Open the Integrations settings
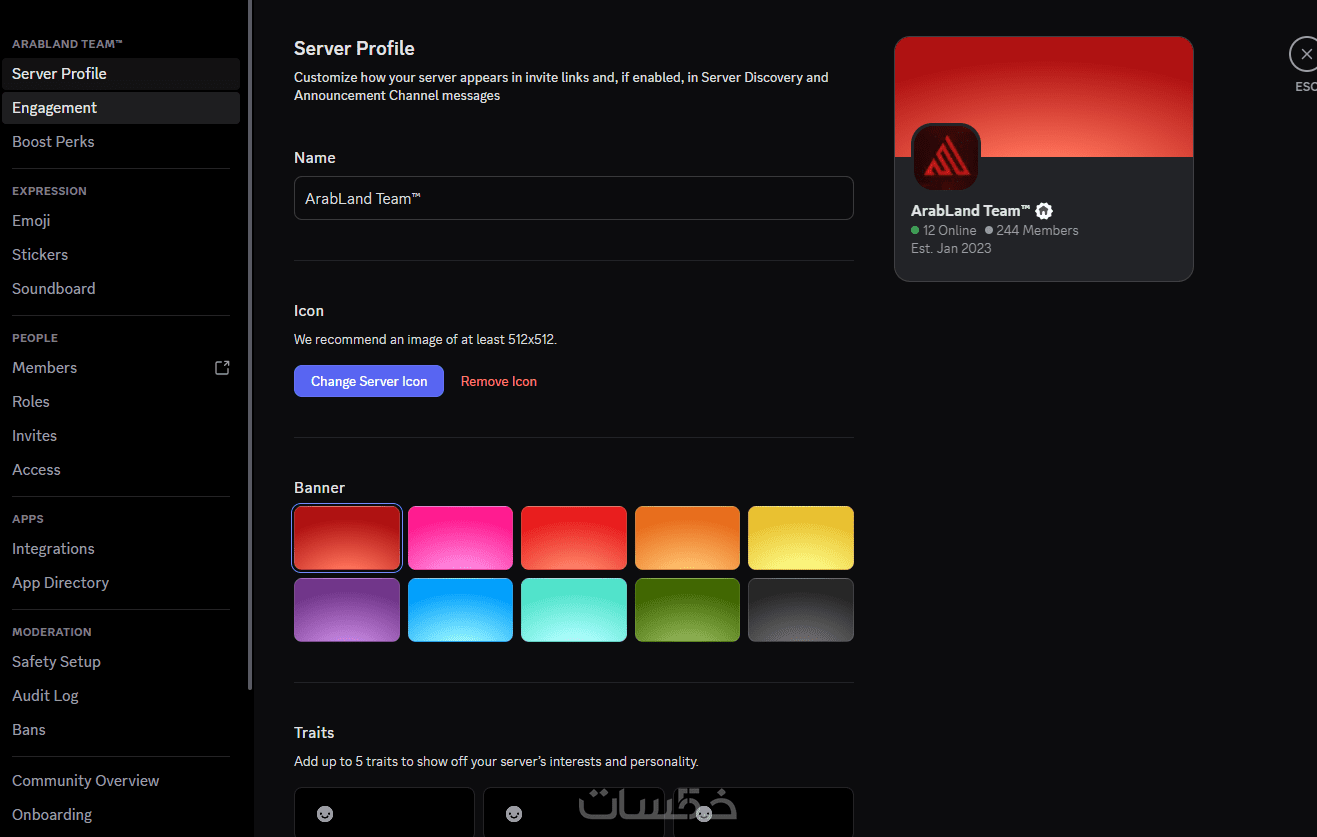Screen dimensions: 1317x837 [x=121, y=549]
